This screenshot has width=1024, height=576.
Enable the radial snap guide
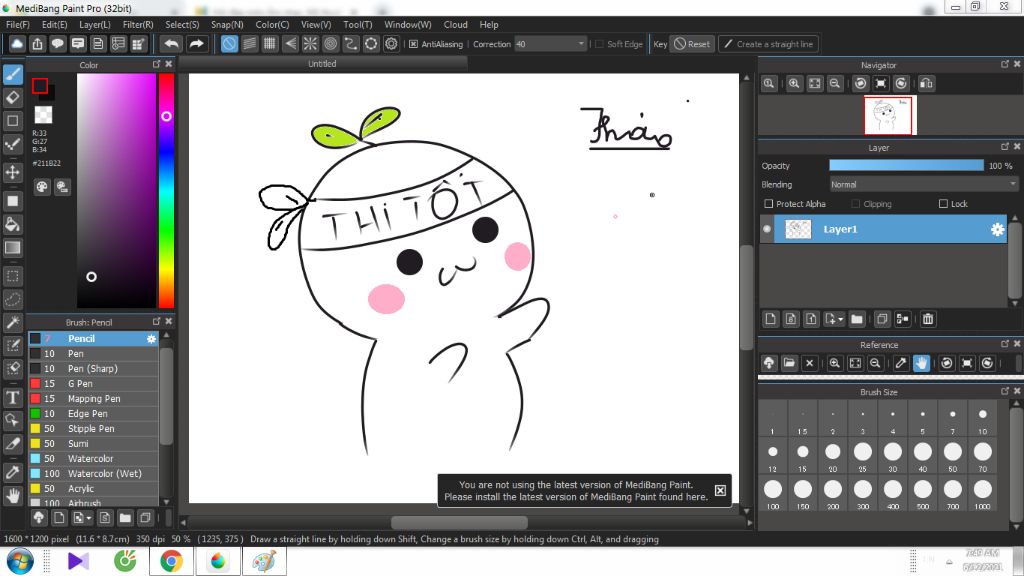pyautogui.click(x=310, y=44)
